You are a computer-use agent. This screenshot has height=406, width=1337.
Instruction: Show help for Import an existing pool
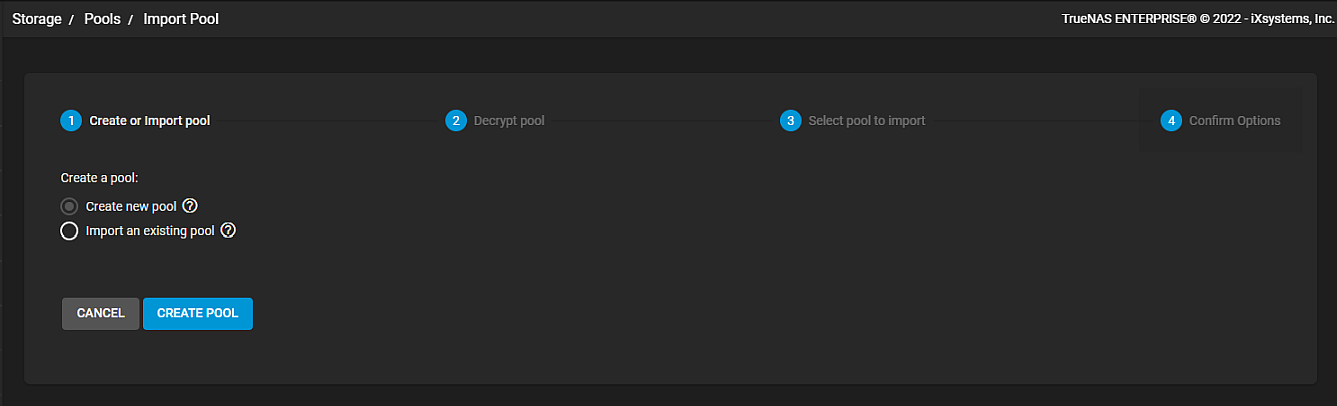228,231
